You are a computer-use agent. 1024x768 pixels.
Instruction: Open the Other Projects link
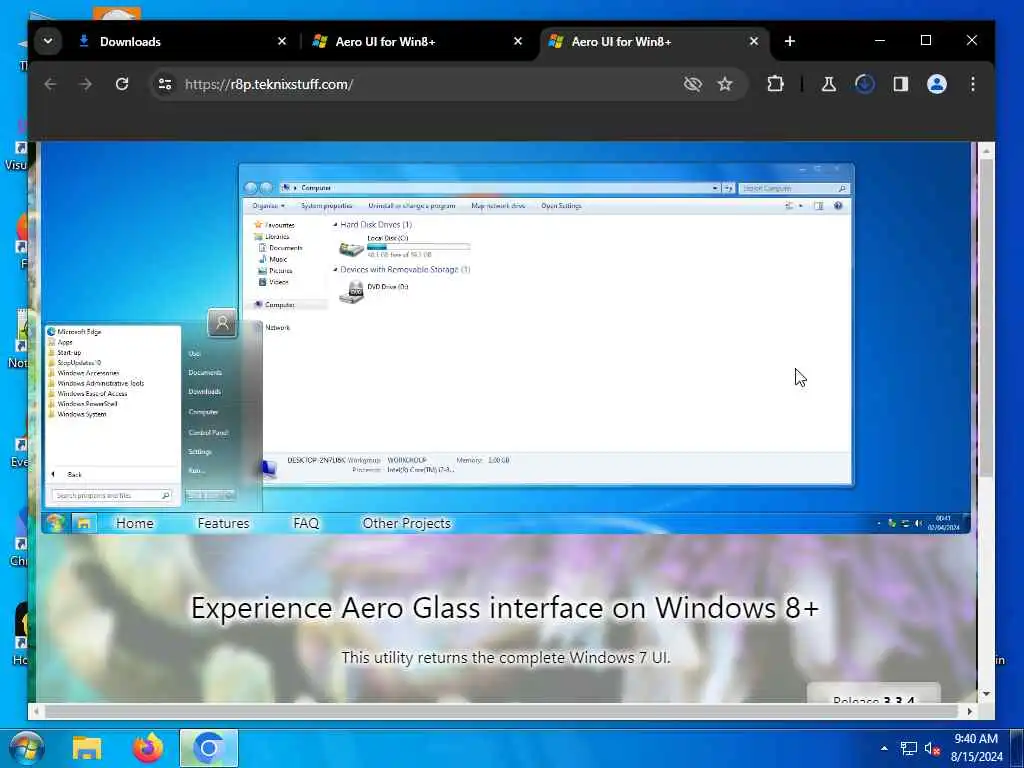coord(406,523)
